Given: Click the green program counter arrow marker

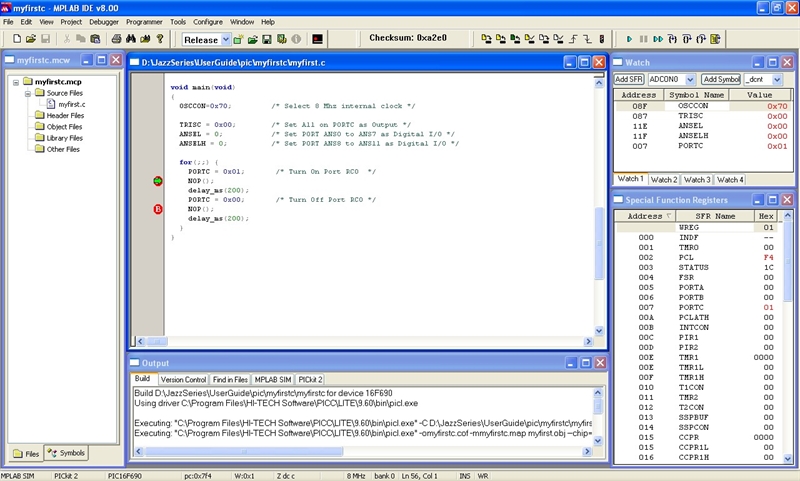Looking at the screenshot, I should (158, 181).
